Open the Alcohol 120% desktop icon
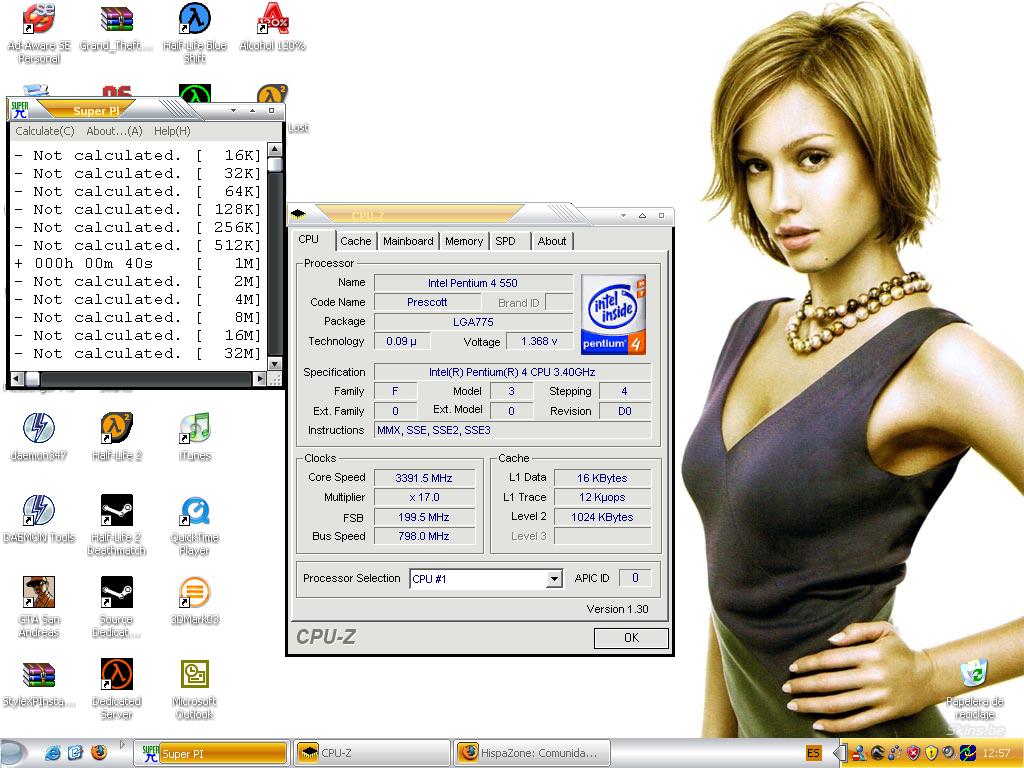The width and height of the screenshot is (1024, 768). click(x=272, y=20)
